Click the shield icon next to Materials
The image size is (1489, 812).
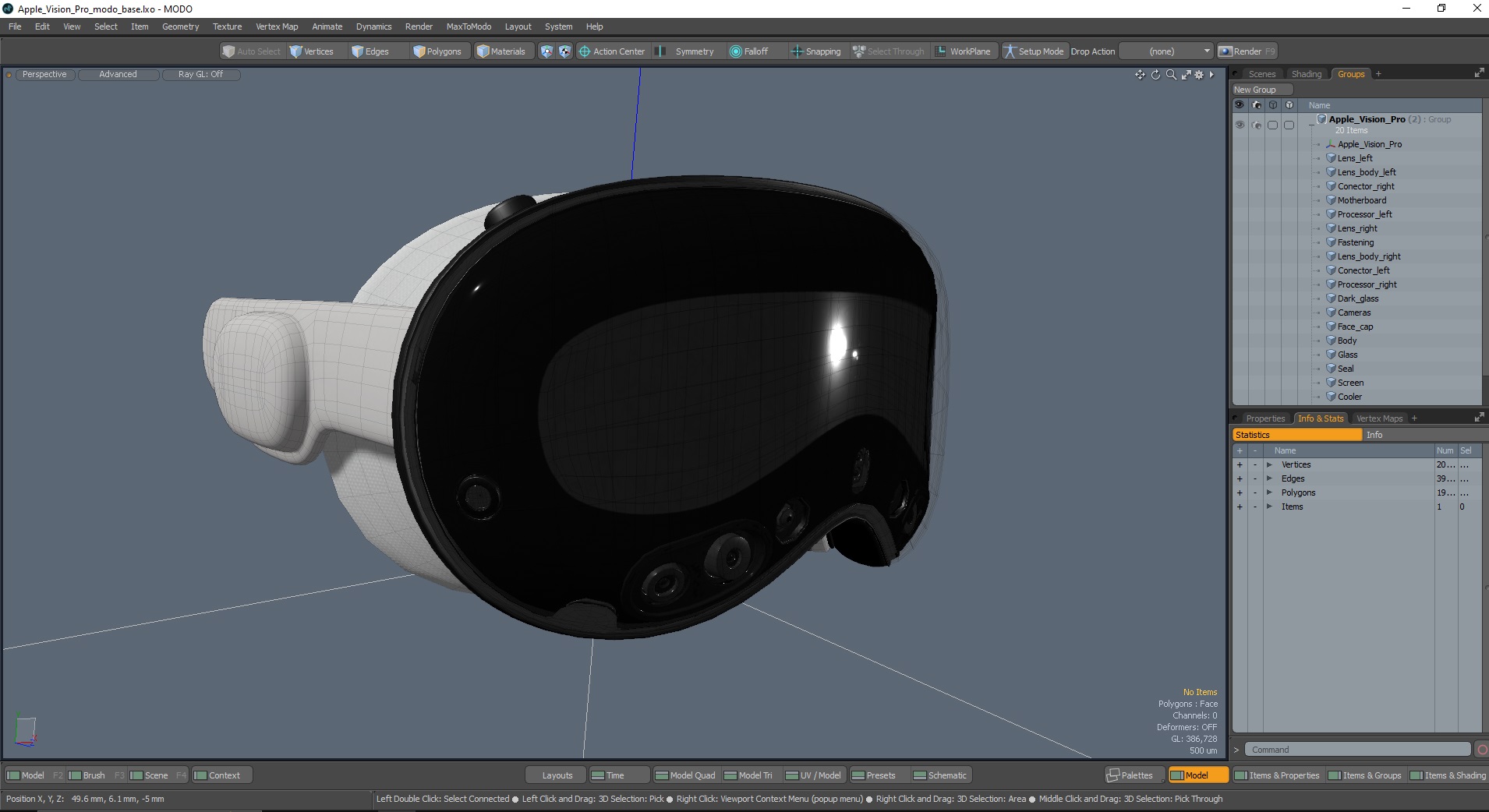[x=546, y=51]
